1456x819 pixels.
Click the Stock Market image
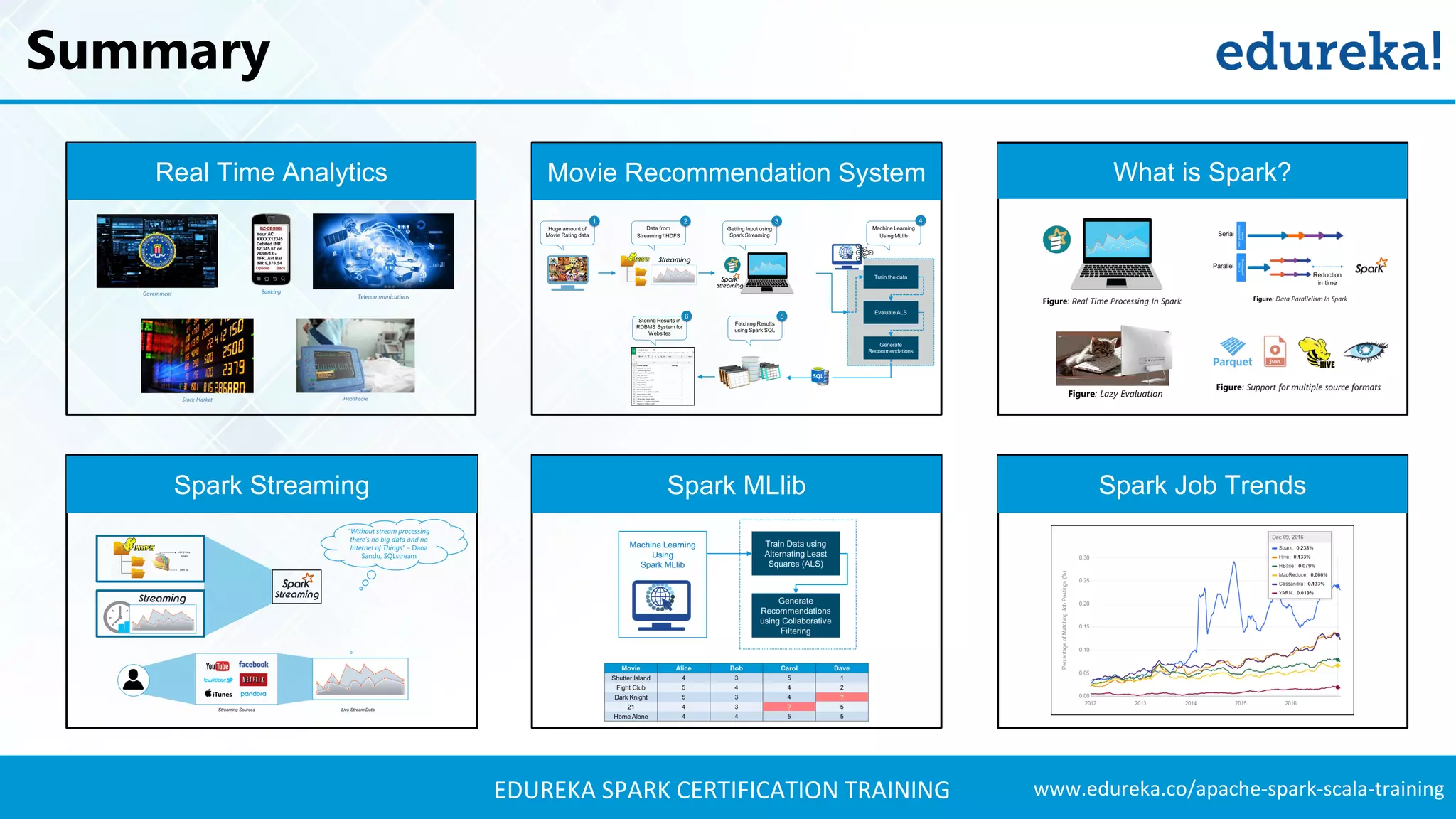[x=197, y=355]
